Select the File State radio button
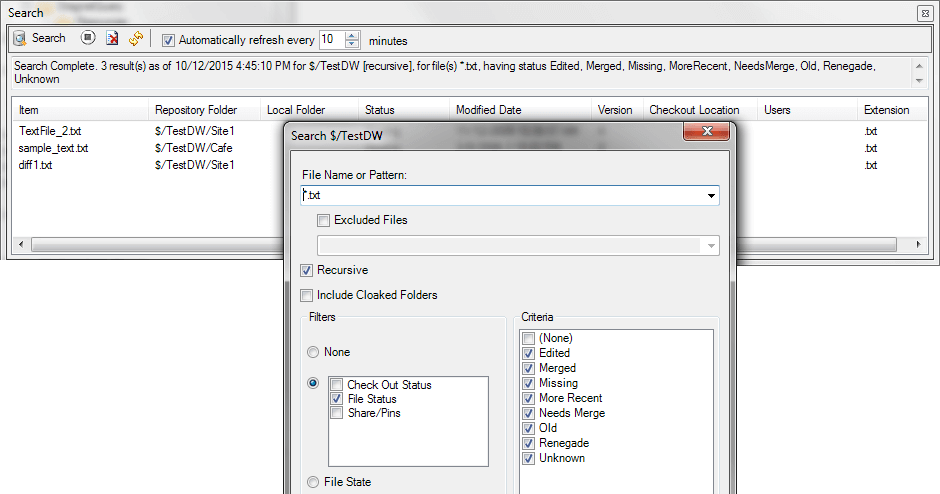This screenshot has width=940, height=494. pyautogui.click(x=314, y=482)
